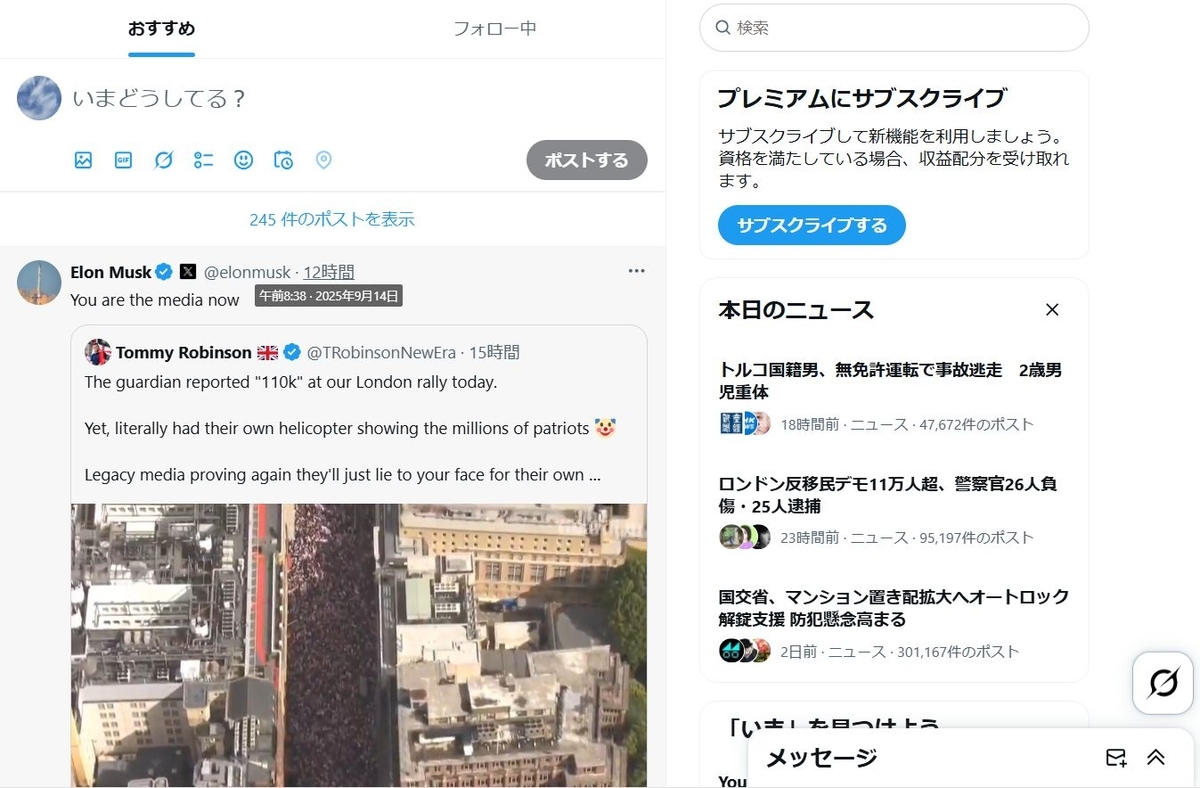
Task: Open your profile avatar in composer
Action: [x=39, y=98]
